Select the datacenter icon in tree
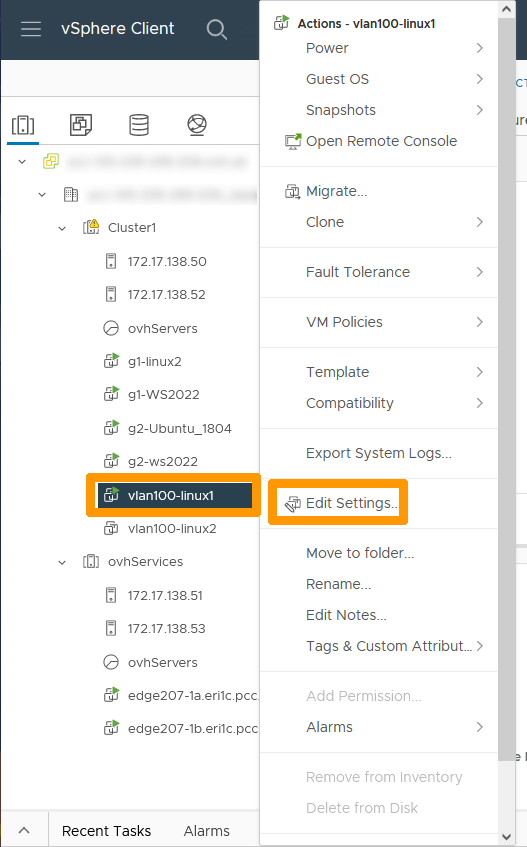 coord(71,194)
